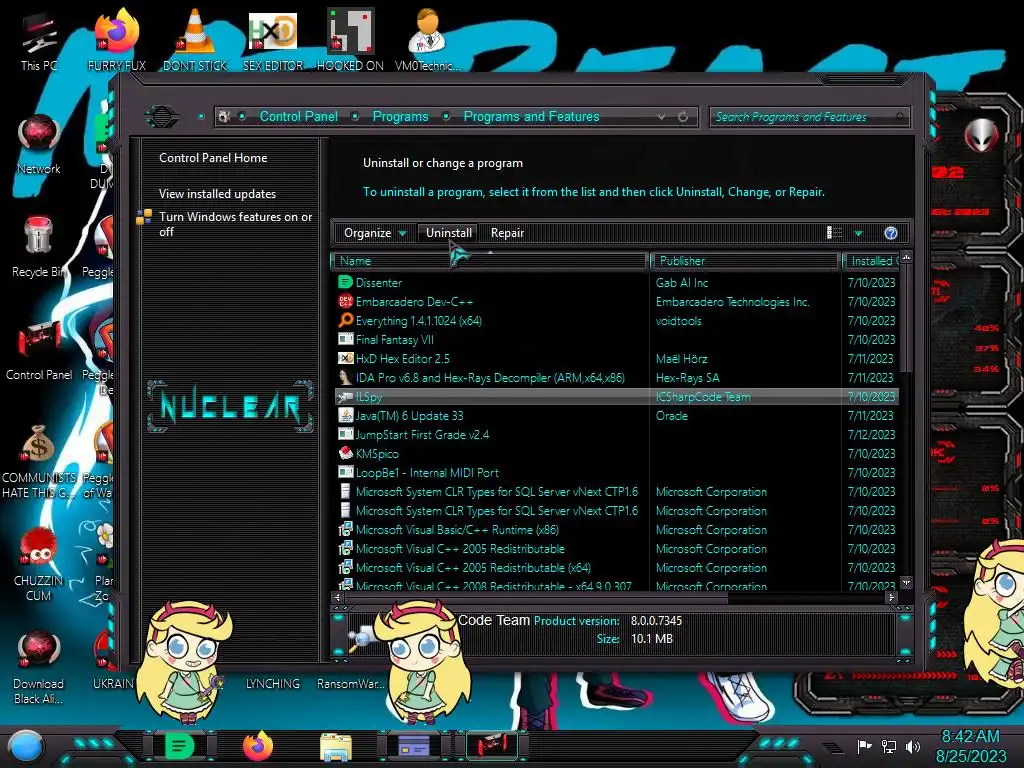Click the volume speaker tray icon

[x=913, y=746]
